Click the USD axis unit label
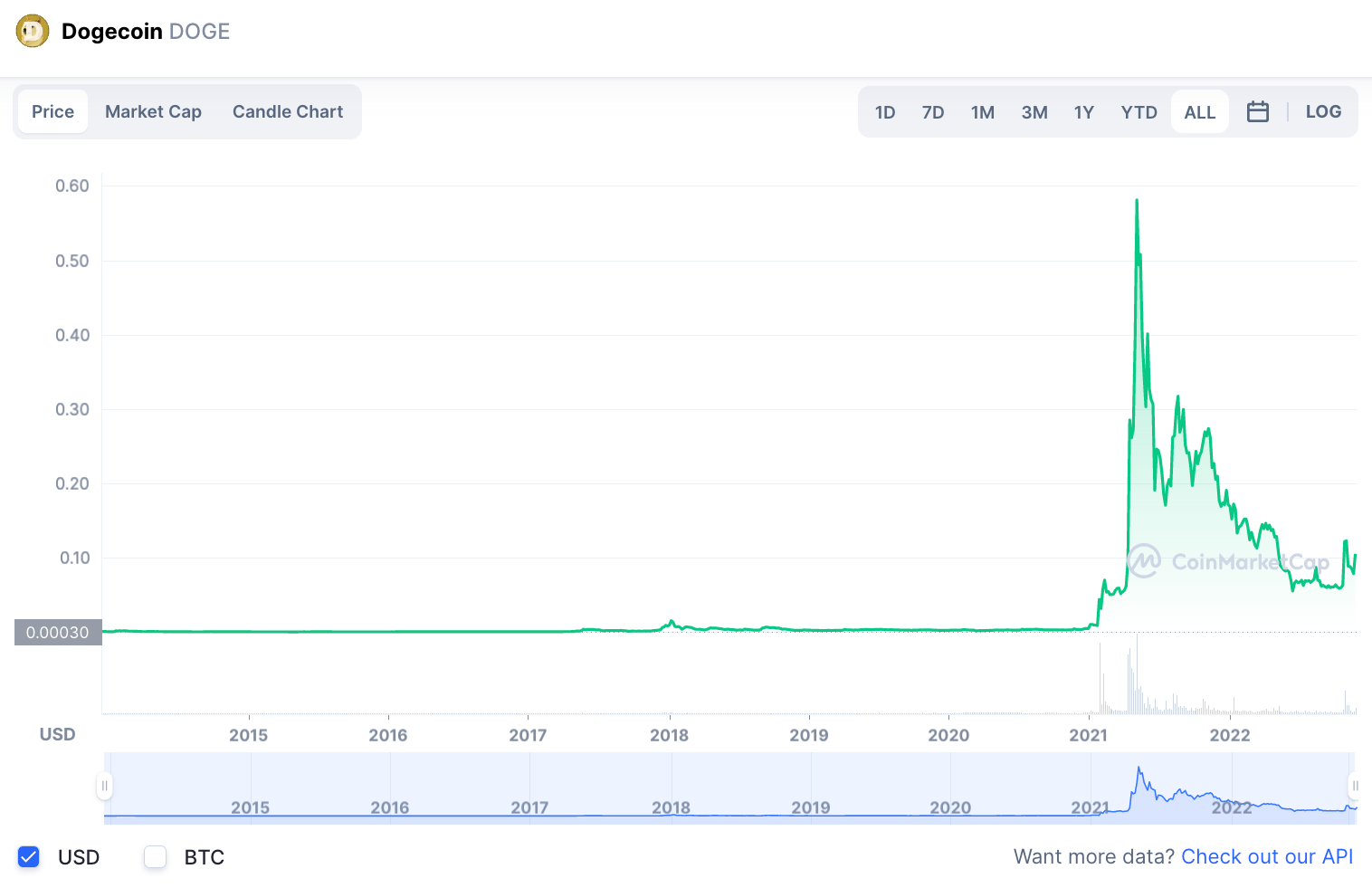 click(x=57, y=734)
